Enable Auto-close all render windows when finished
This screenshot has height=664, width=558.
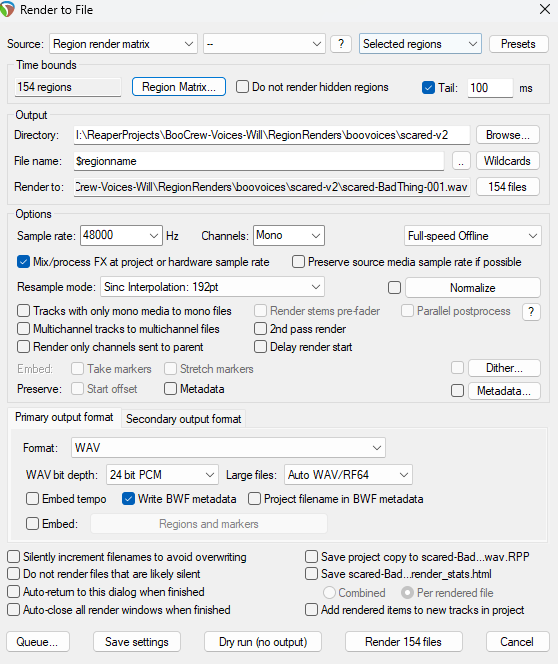[14, 610]
